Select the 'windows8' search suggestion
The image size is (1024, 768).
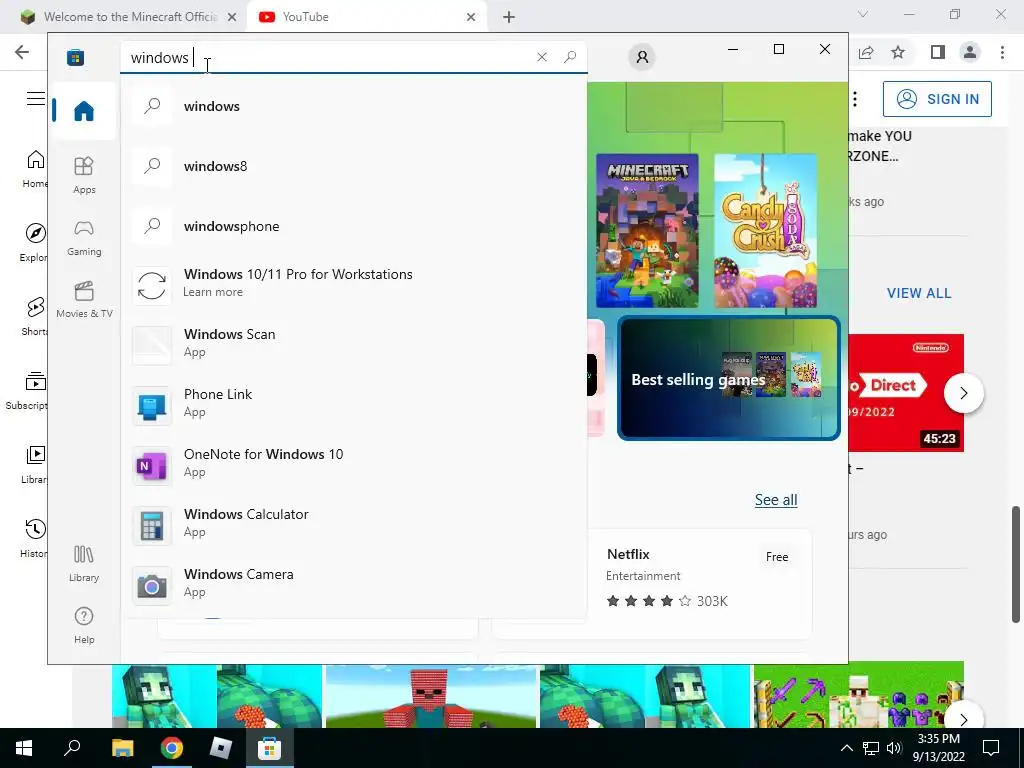point(353,166)
